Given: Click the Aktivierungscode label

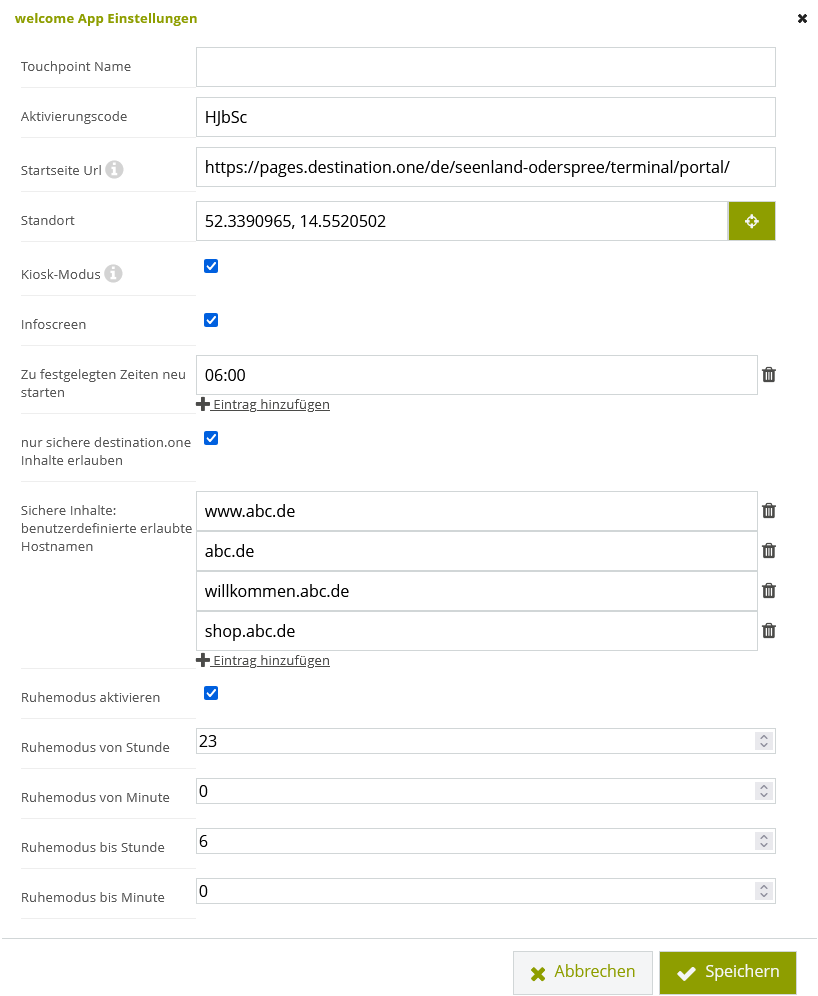Looking at the screenshot, I should tap(74, 117).
